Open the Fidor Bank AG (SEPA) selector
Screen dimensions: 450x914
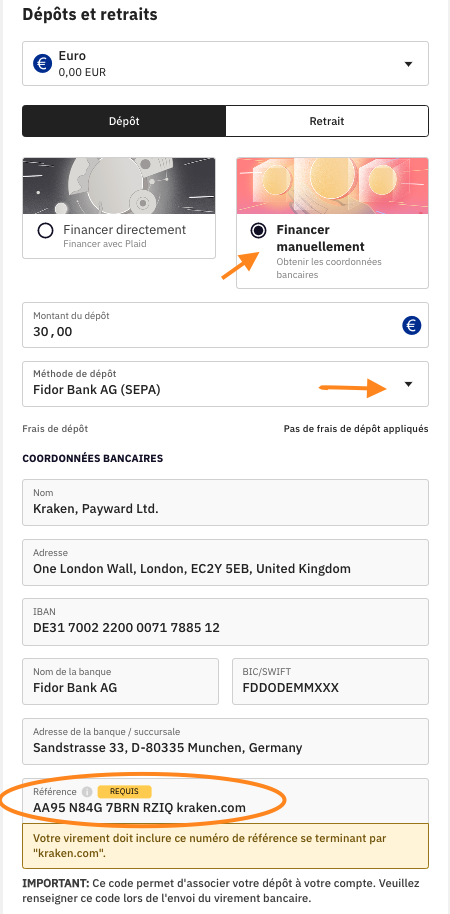(x=226, y=384)
